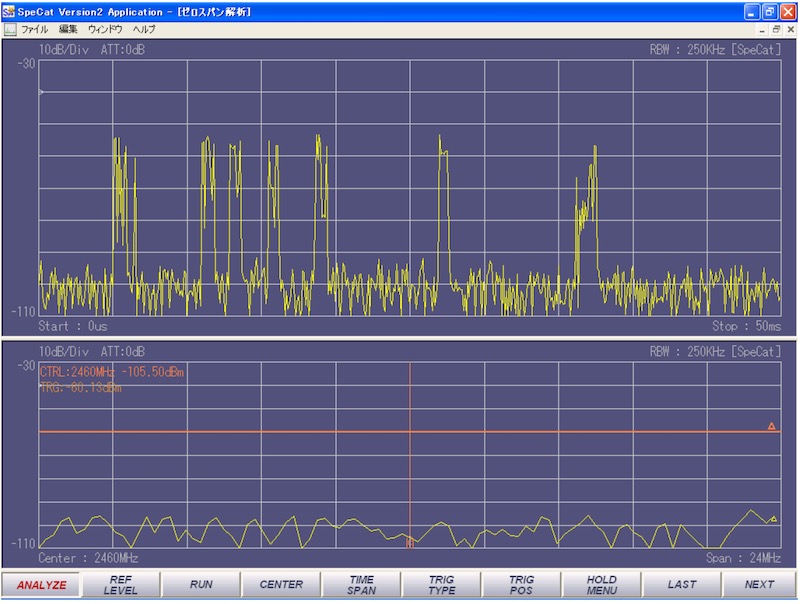Open the ファイル menu

click(x=35, y=30)
